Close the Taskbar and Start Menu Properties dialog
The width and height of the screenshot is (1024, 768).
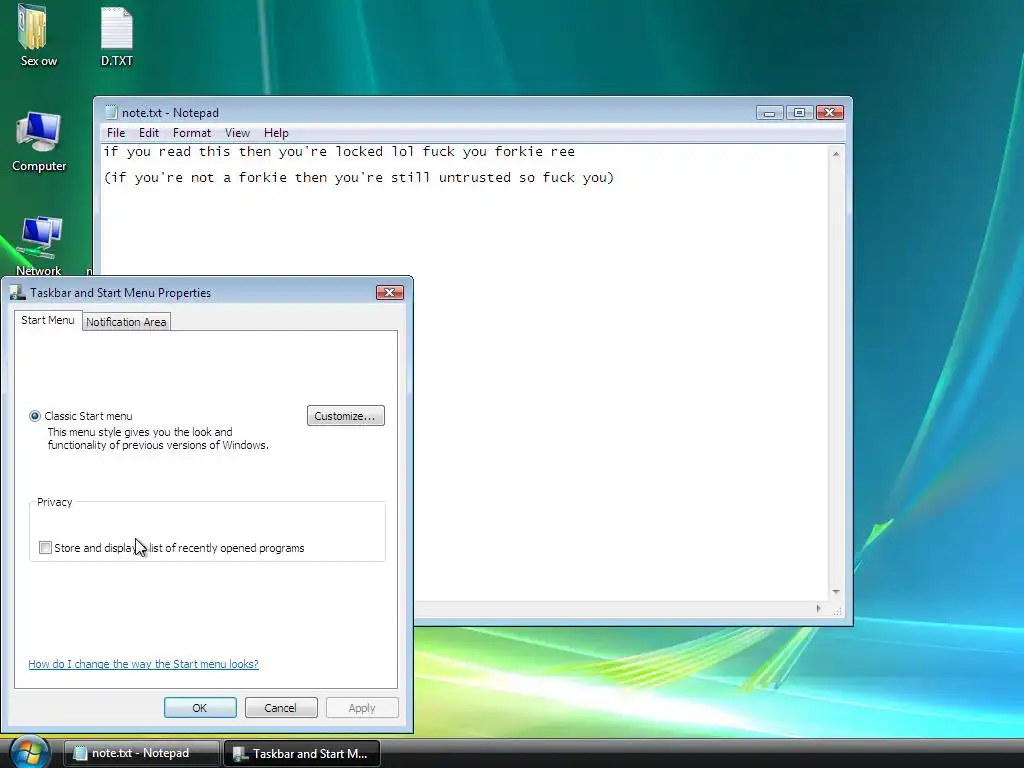390,293
